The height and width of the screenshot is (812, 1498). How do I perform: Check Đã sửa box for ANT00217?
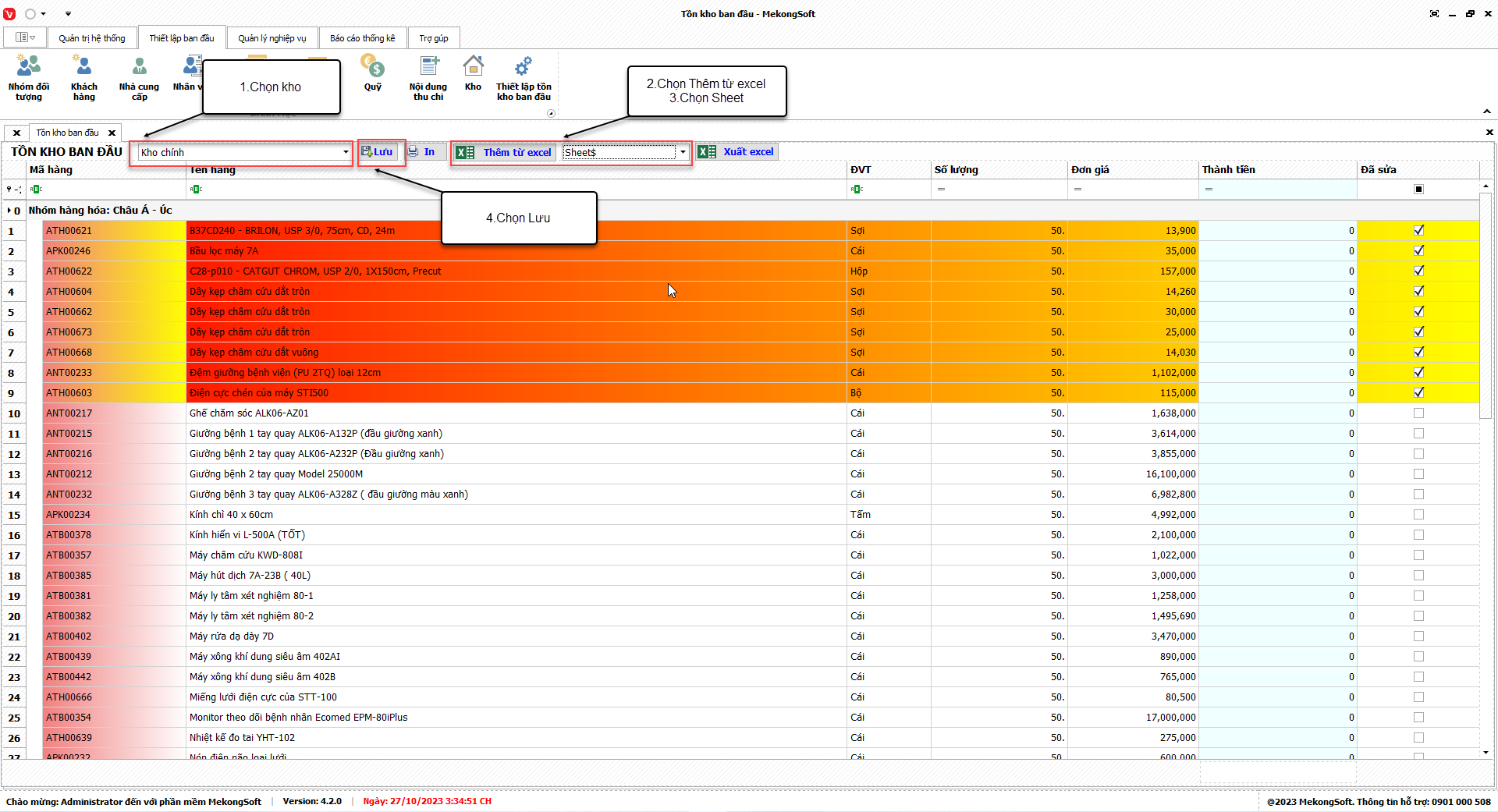point(1418,413)
